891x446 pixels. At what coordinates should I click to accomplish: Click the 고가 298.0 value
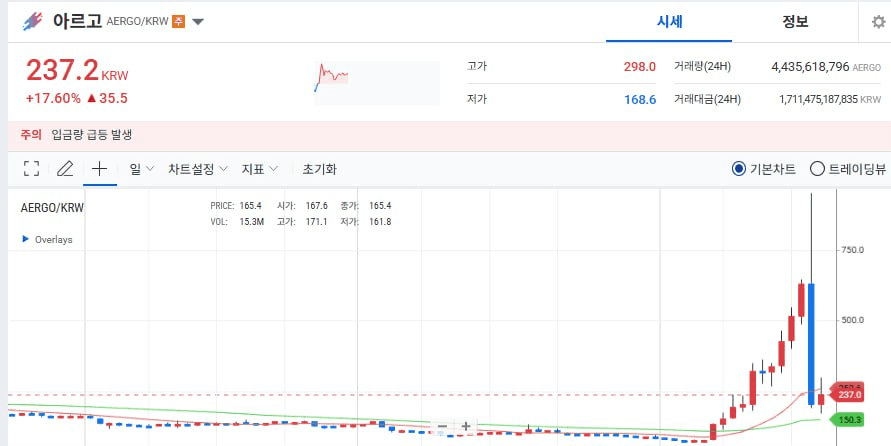click(x=640, y=66)
